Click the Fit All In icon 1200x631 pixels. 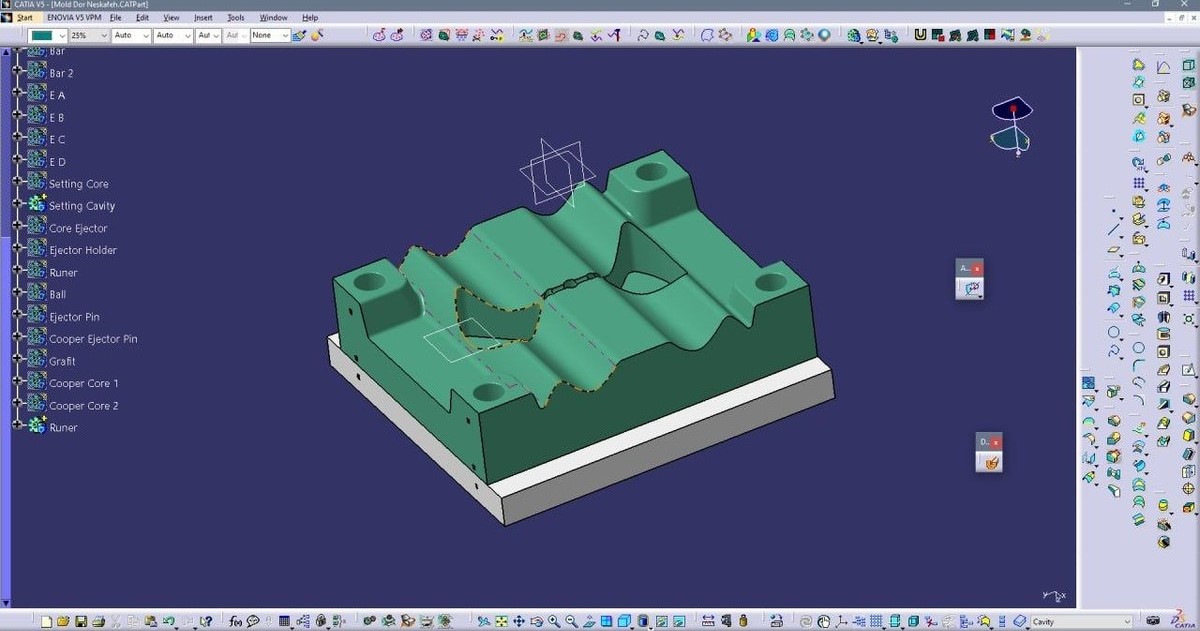502,621
